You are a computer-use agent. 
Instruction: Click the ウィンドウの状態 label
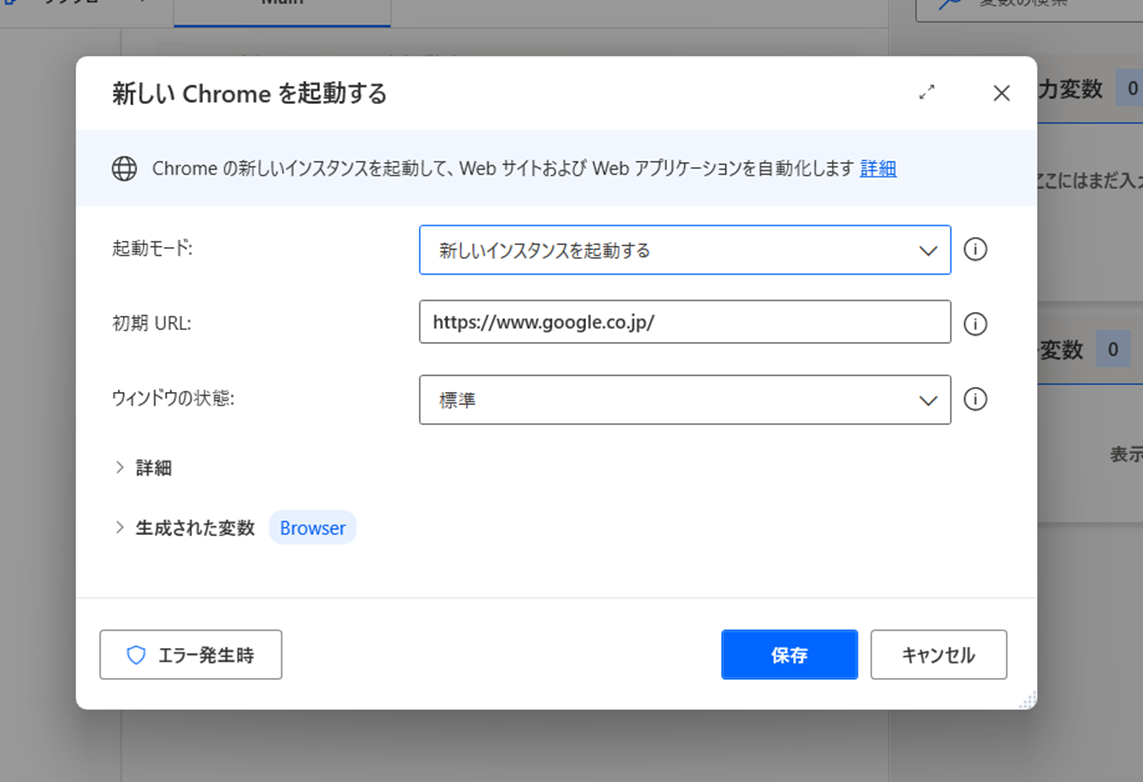[x=173, y=398]
